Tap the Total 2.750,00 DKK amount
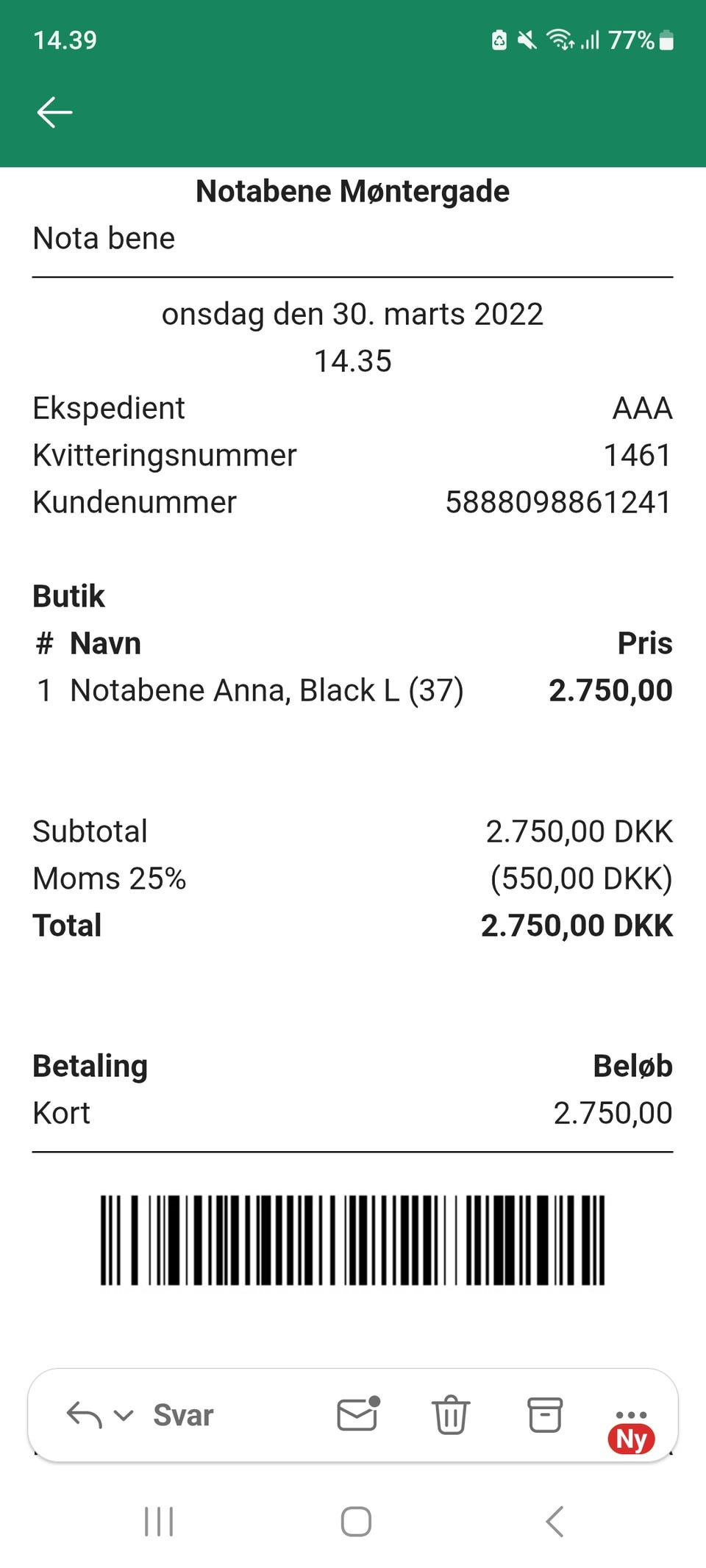Screen dimensions: 706x1568 pos(577,926)
